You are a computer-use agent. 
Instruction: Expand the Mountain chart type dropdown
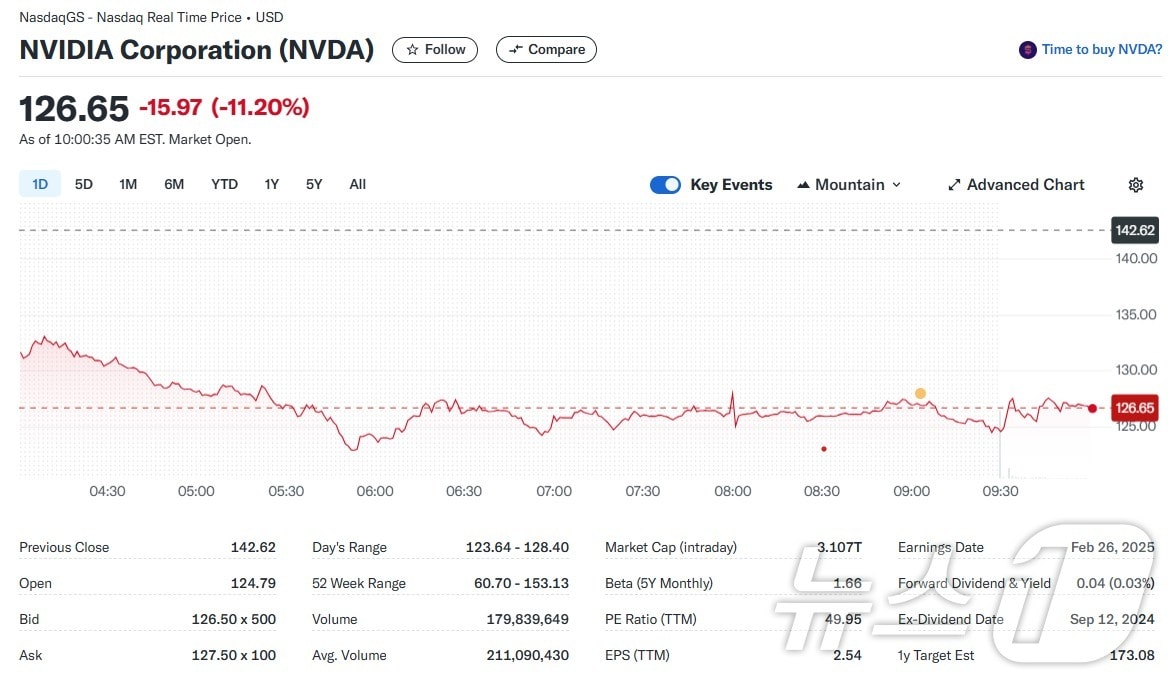pos(849,185)
